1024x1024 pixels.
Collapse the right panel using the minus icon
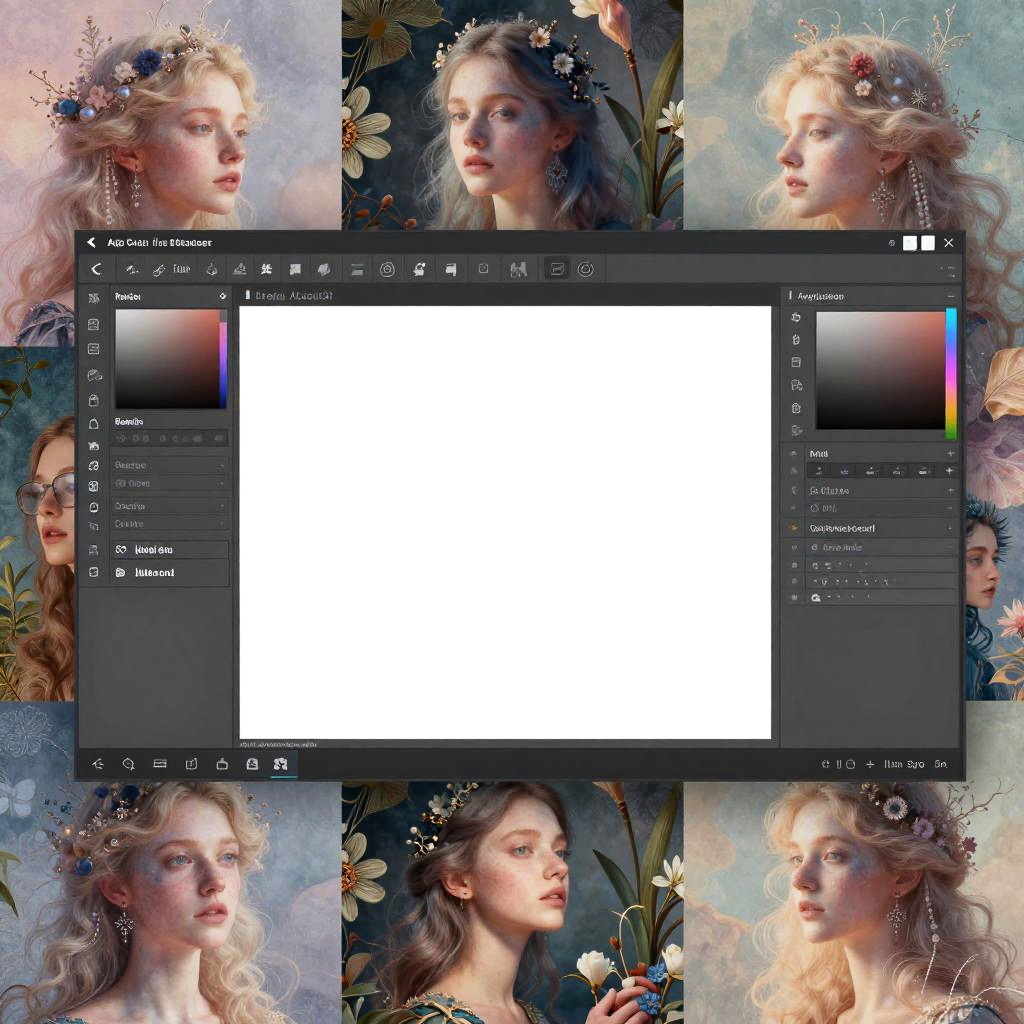(950, 296)
